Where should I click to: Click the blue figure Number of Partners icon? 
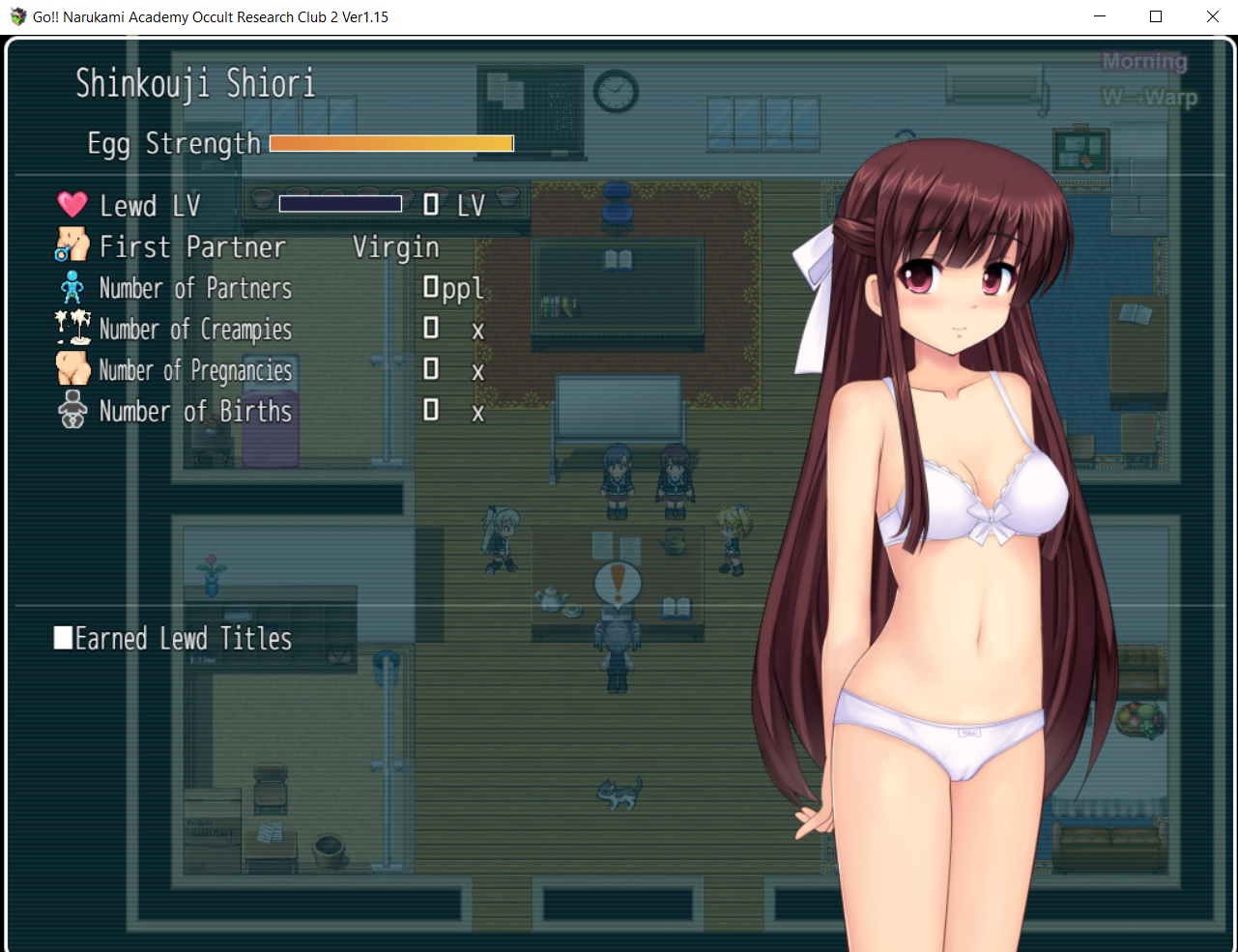[72, 287]
